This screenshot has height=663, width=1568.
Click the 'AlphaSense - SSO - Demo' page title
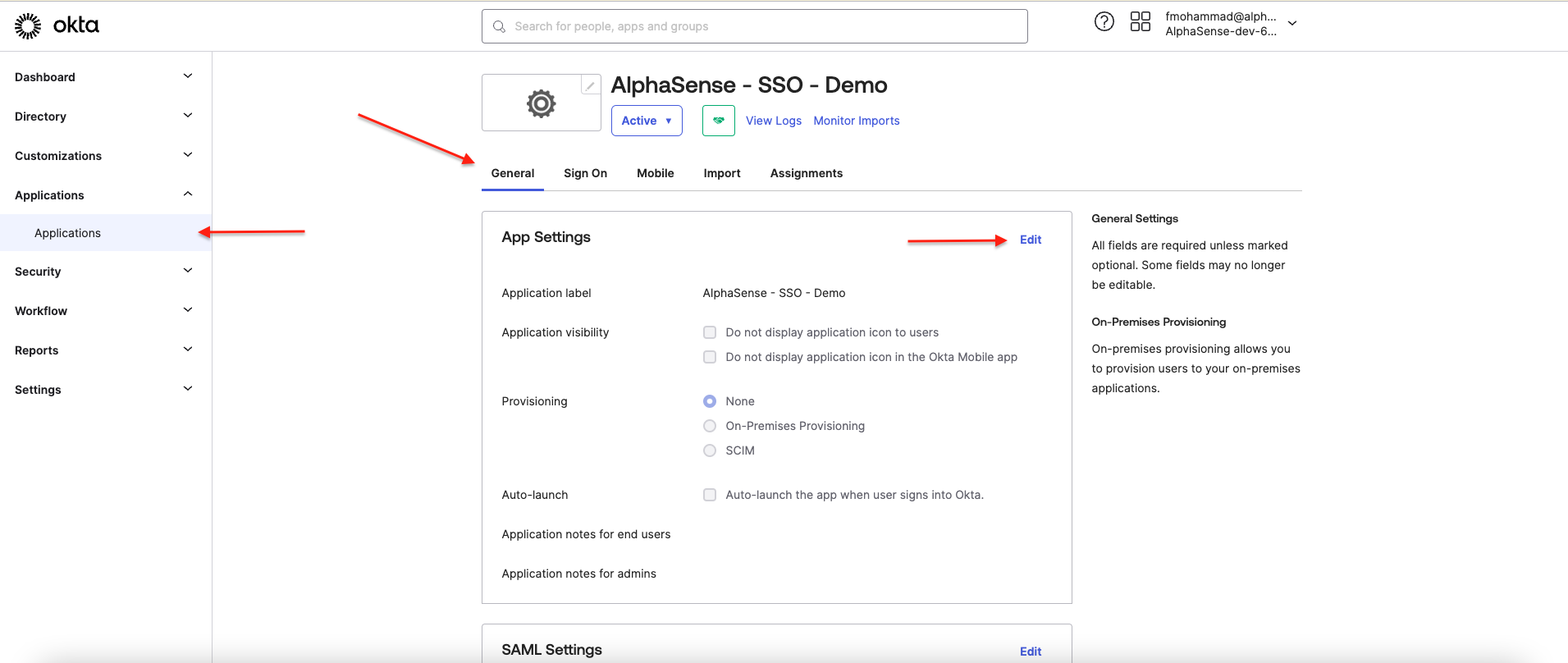[x=749, y=85]
